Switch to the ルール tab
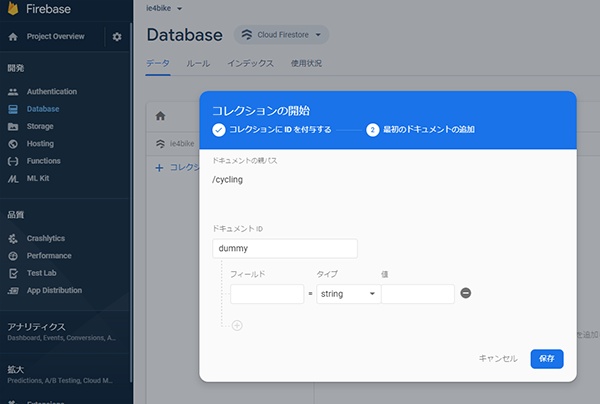Image resolution: width=600 pixels, height=404 pixels. (x=198, y=64)
